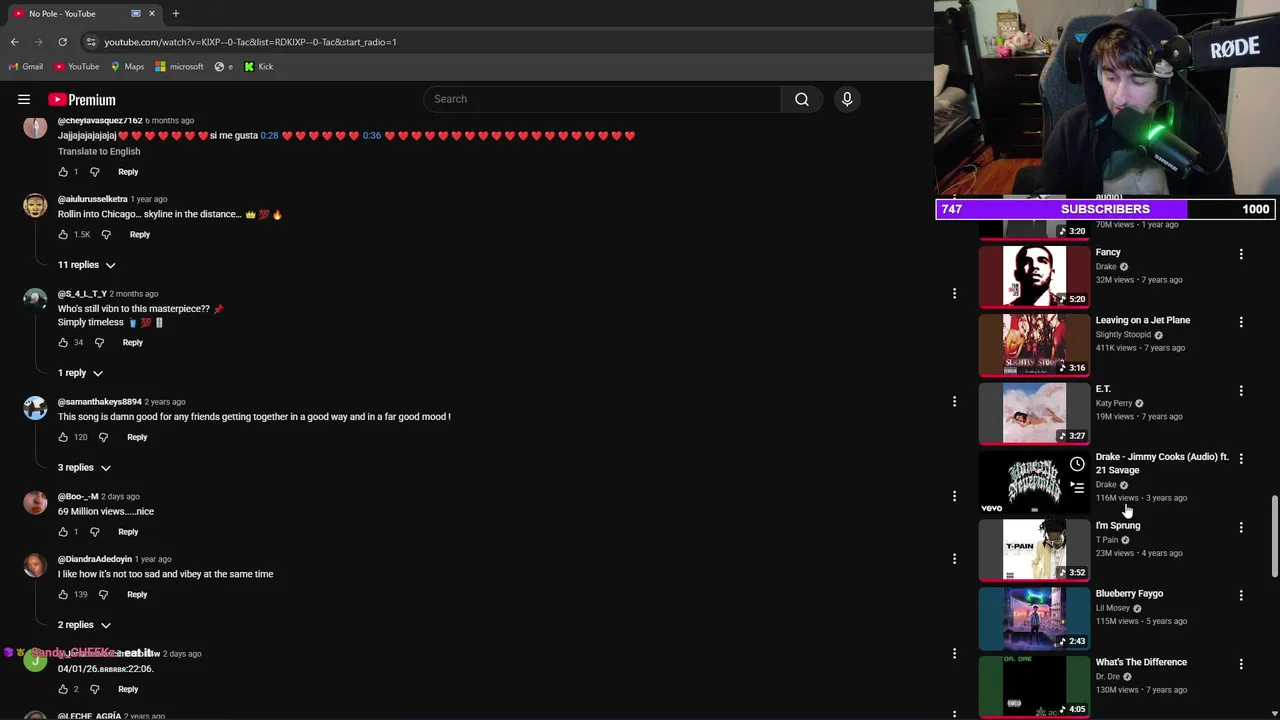Reply to @samanthakeys8894 comment

click(x=137, y=437)
